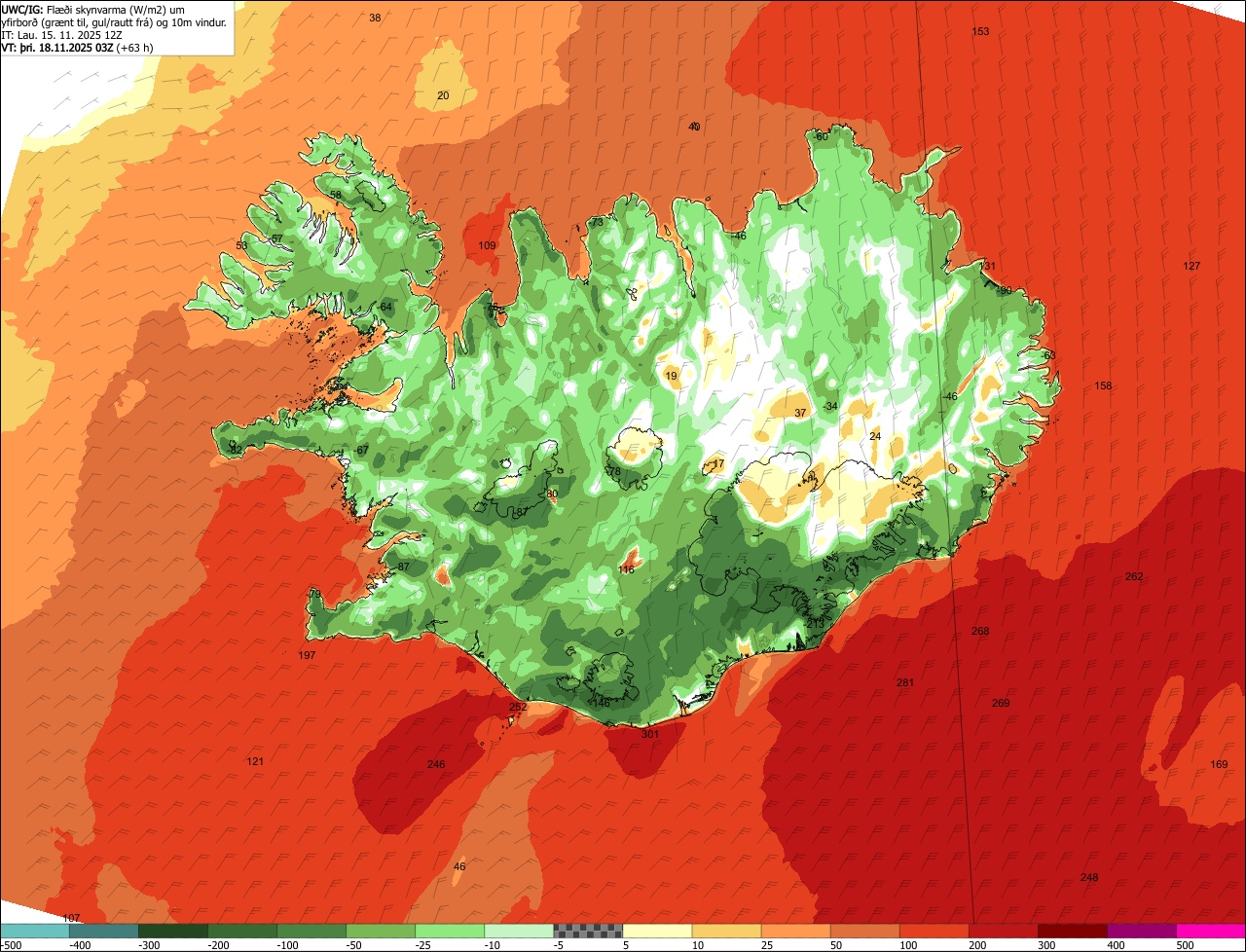The width and height of the screenshot is (1246, 952).
Task: Select the legend swatch for 200 to 300
Action: point(1003,931)
